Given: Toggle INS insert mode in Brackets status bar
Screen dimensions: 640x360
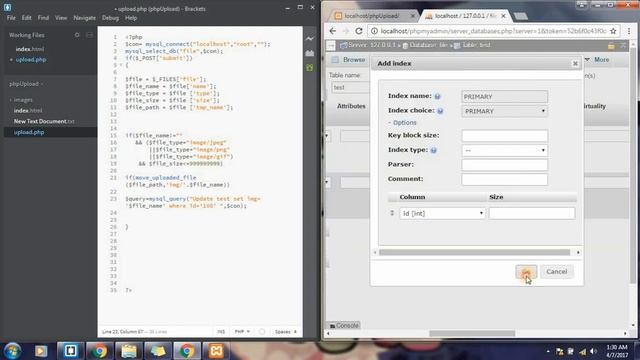Looking at the screenshot, I should coord(221,332).
